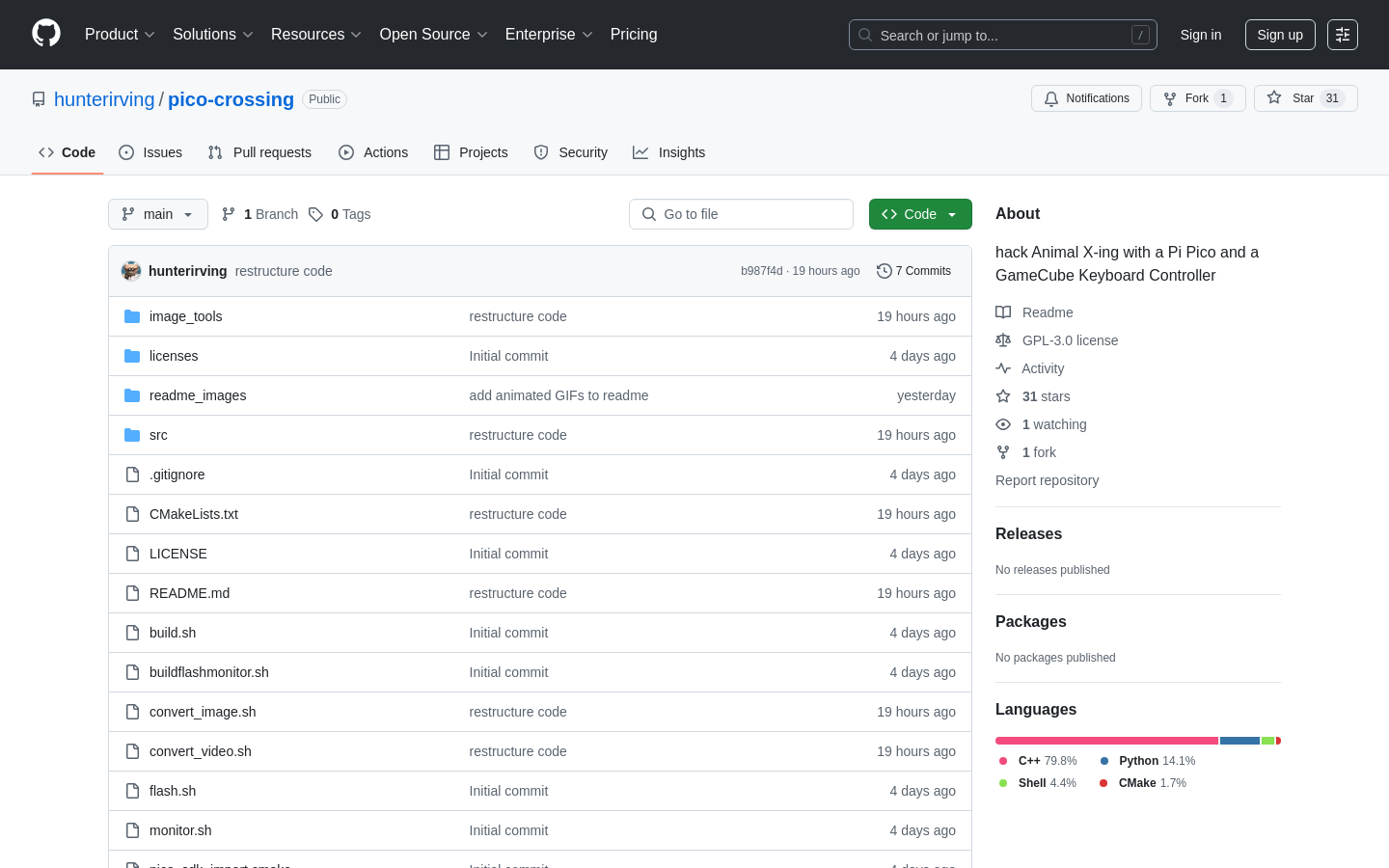The width and height of the screenshot is (1389, 868).
Task: Click the hunterirving avatar image
Action: [x=131, y=271]
